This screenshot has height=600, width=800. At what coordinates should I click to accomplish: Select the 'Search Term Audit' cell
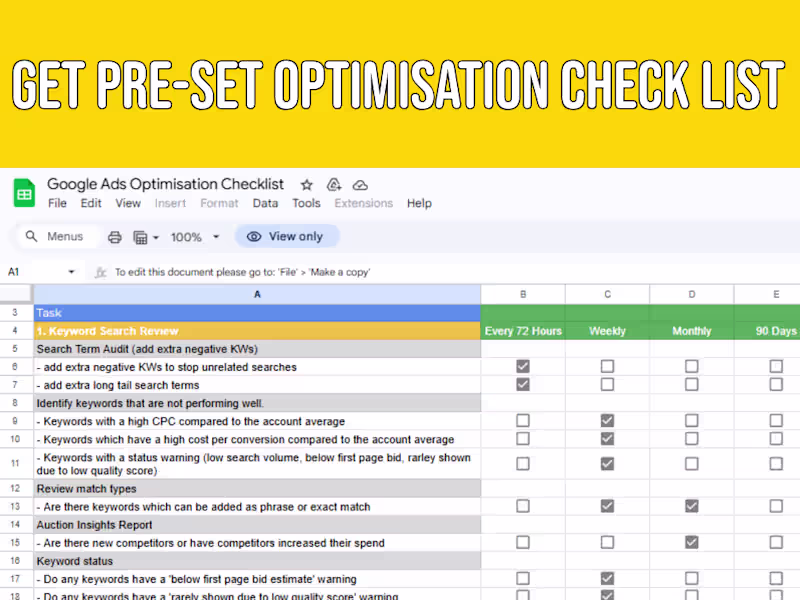tap(257, 349)
